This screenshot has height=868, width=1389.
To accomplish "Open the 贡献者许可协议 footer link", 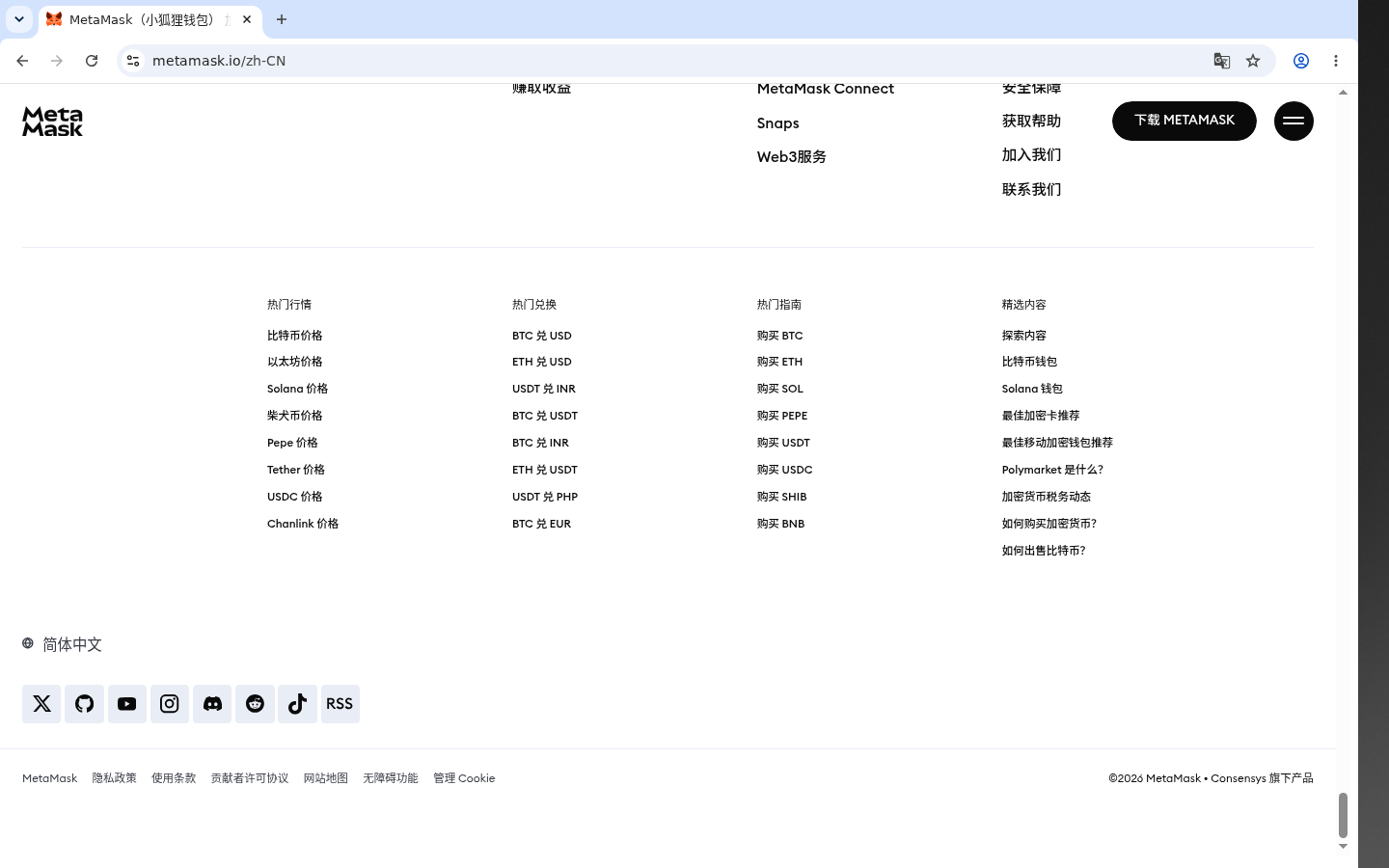I will (250, 778).
